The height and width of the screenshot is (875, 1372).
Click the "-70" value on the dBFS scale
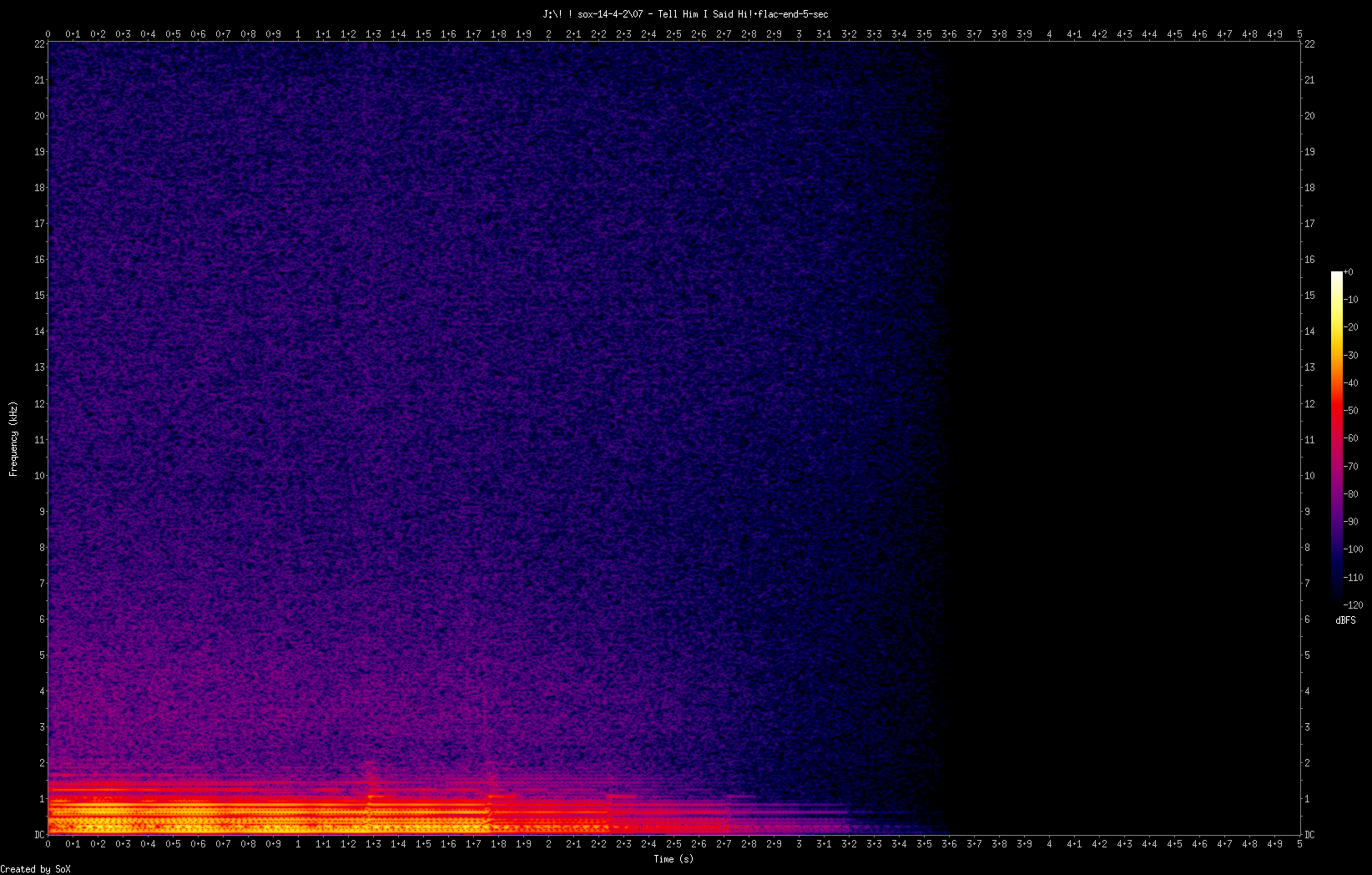click(1351, 467)
